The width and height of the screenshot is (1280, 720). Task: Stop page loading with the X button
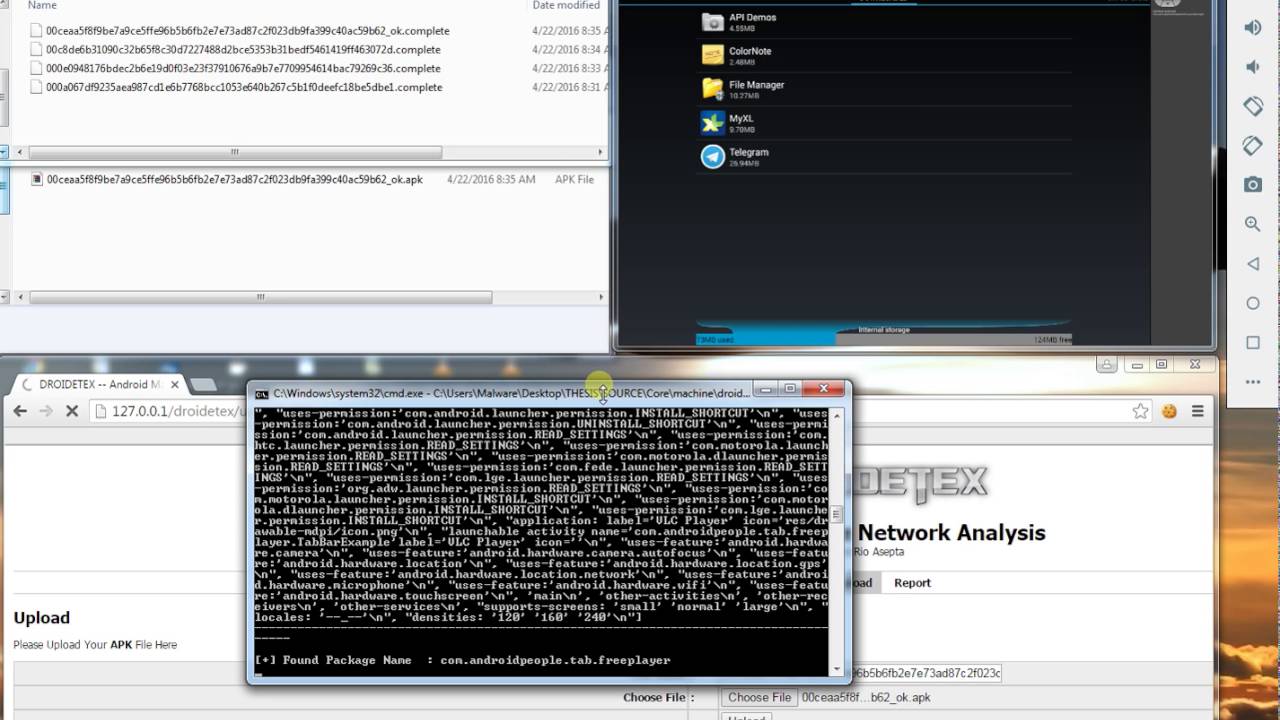click(72, 411)
